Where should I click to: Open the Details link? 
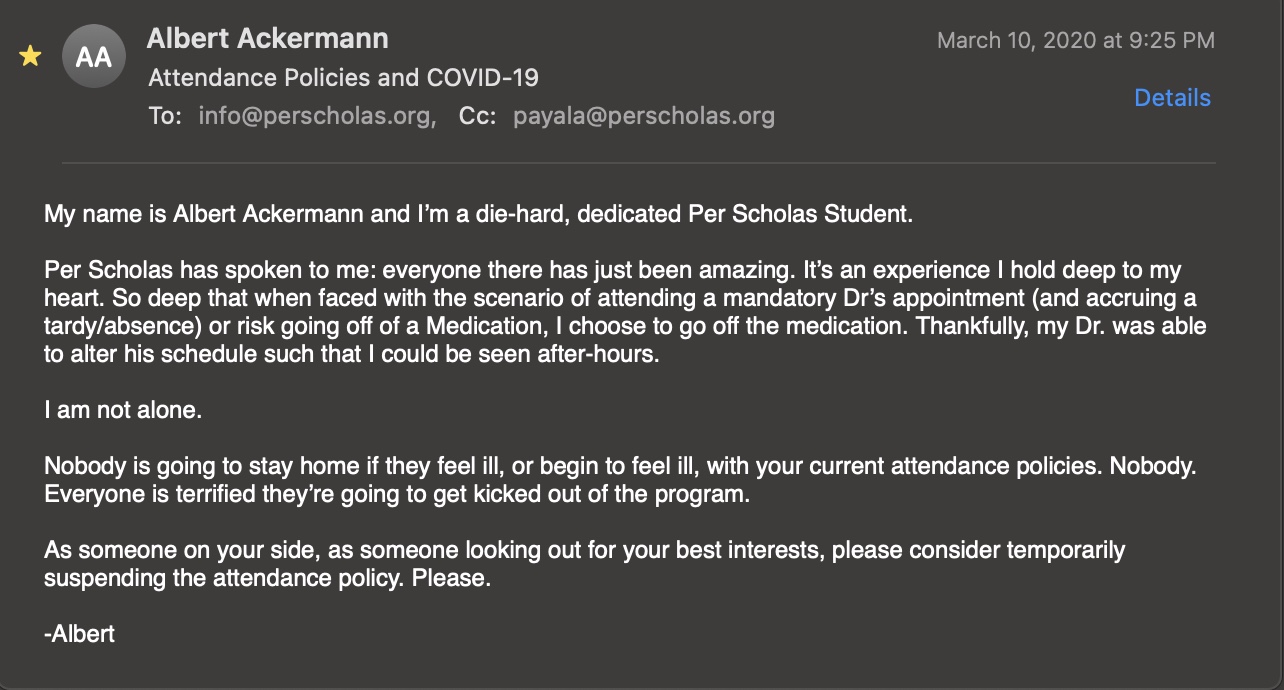[x=1172, y=98]
